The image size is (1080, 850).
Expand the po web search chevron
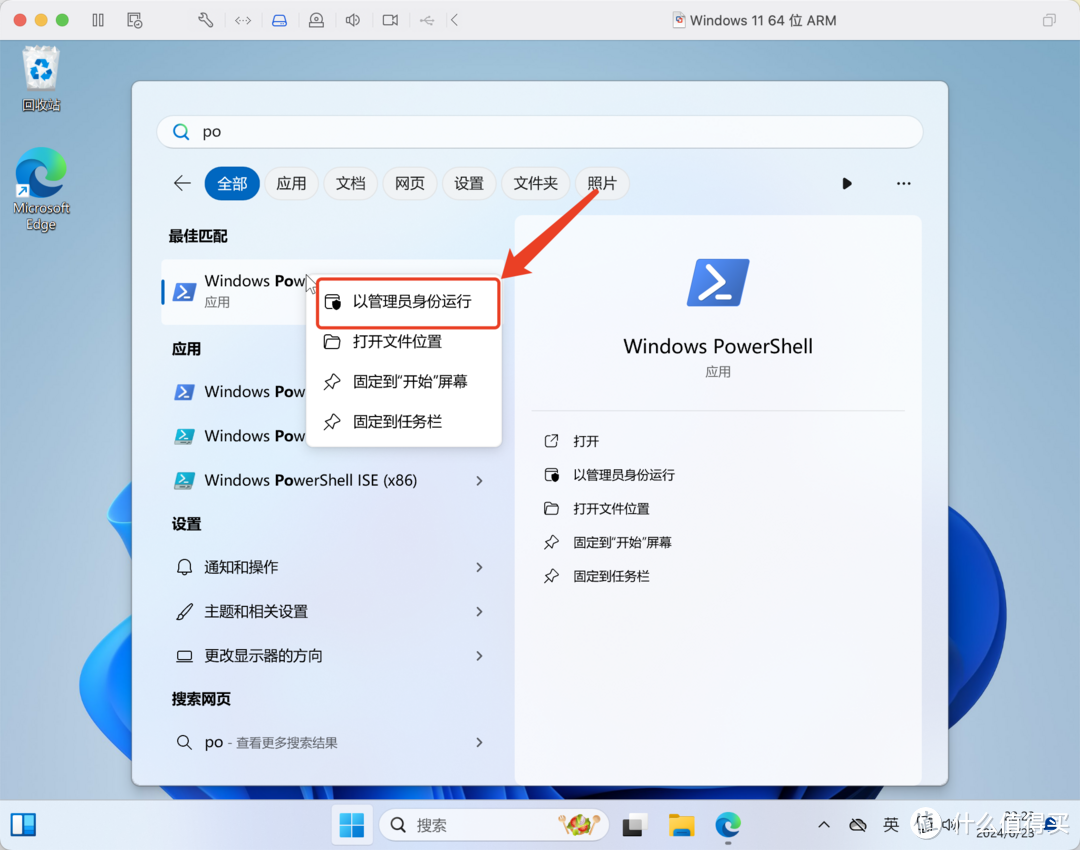tap(479, 743)
